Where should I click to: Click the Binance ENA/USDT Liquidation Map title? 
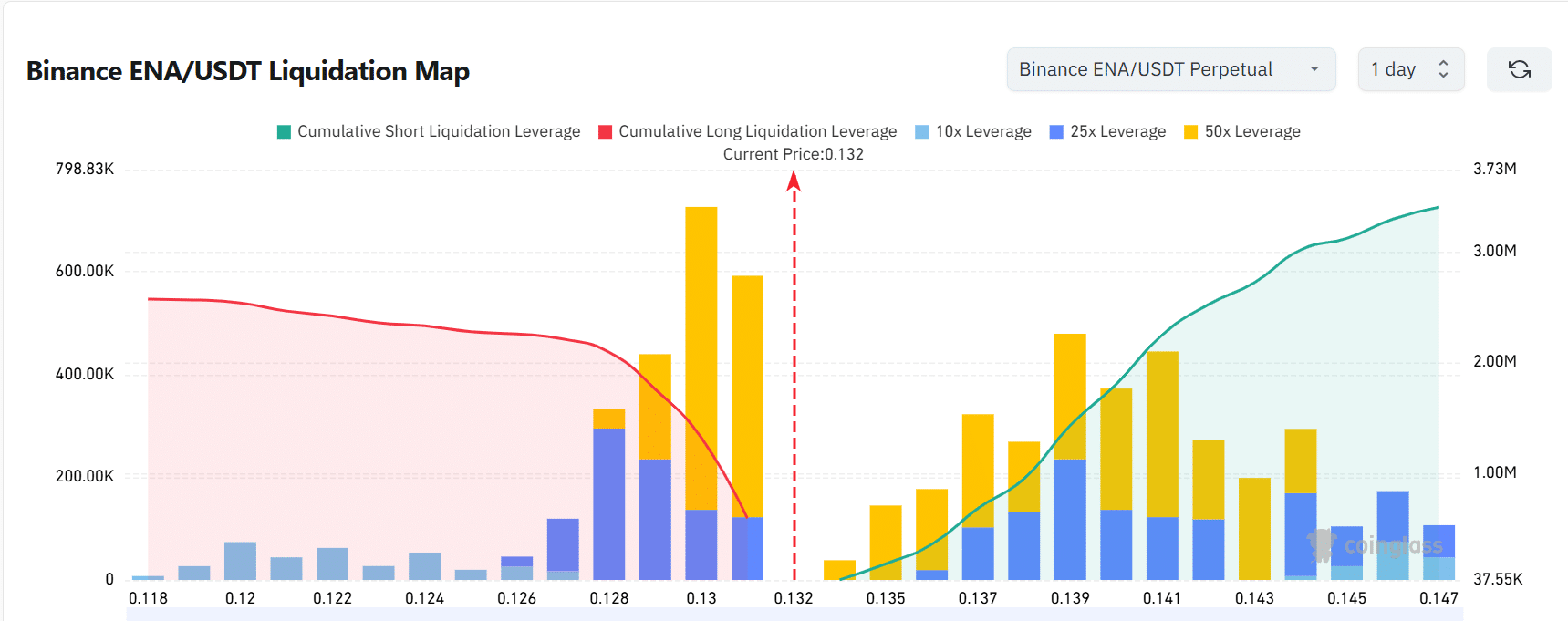point(248,71)
